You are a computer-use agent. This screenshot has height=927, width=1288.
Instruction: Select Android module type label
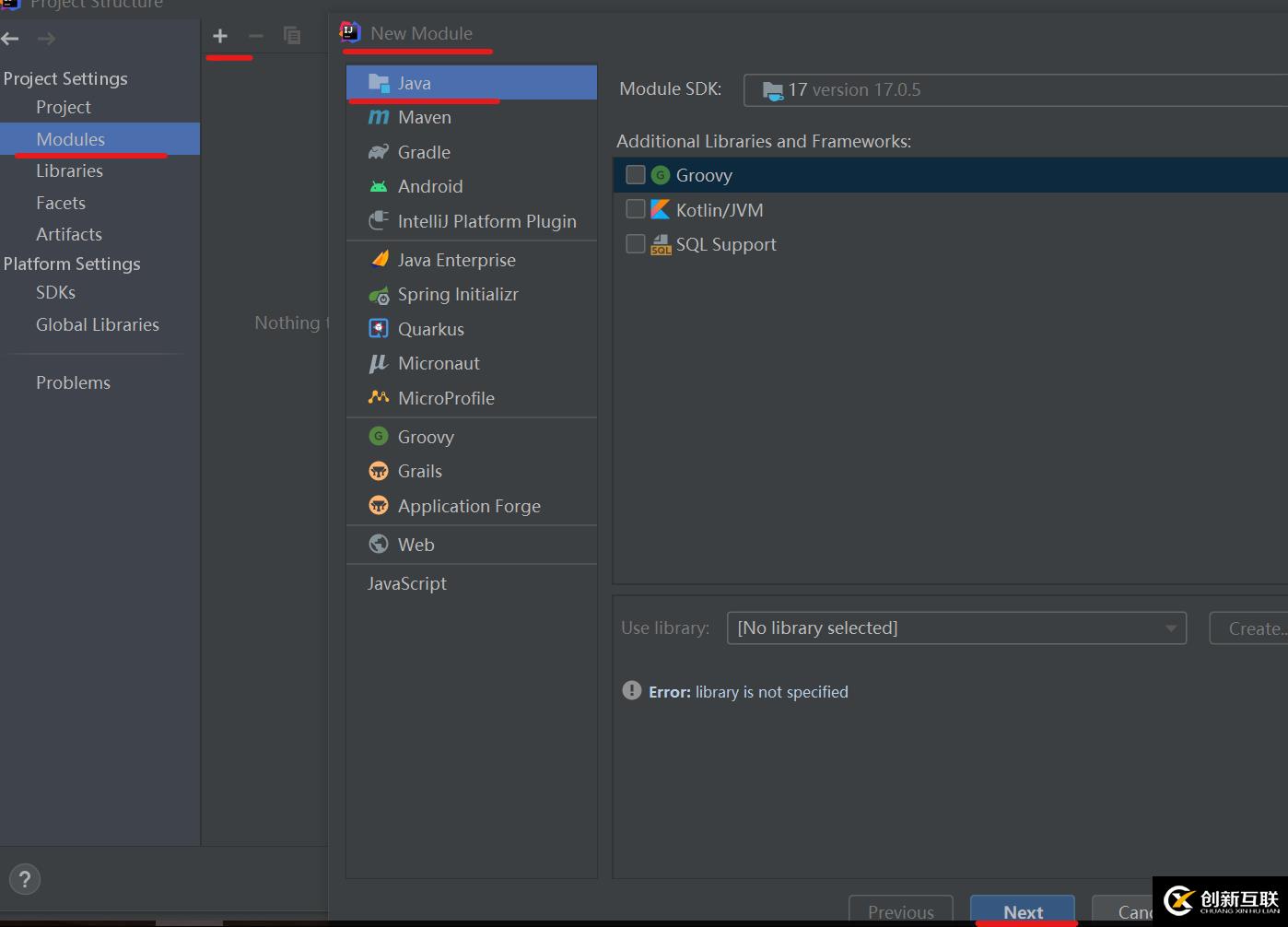tap(430, 186)
